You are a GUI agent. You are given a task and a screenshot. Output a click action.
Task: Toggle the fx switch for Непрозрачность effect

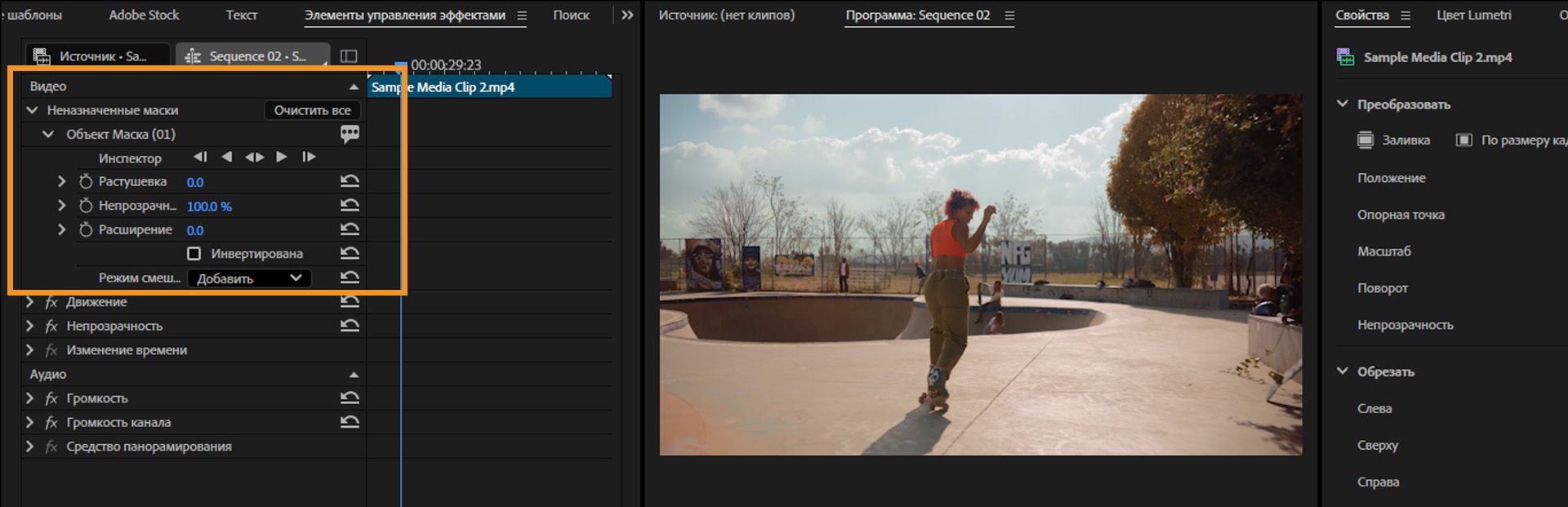pos(51,326)
